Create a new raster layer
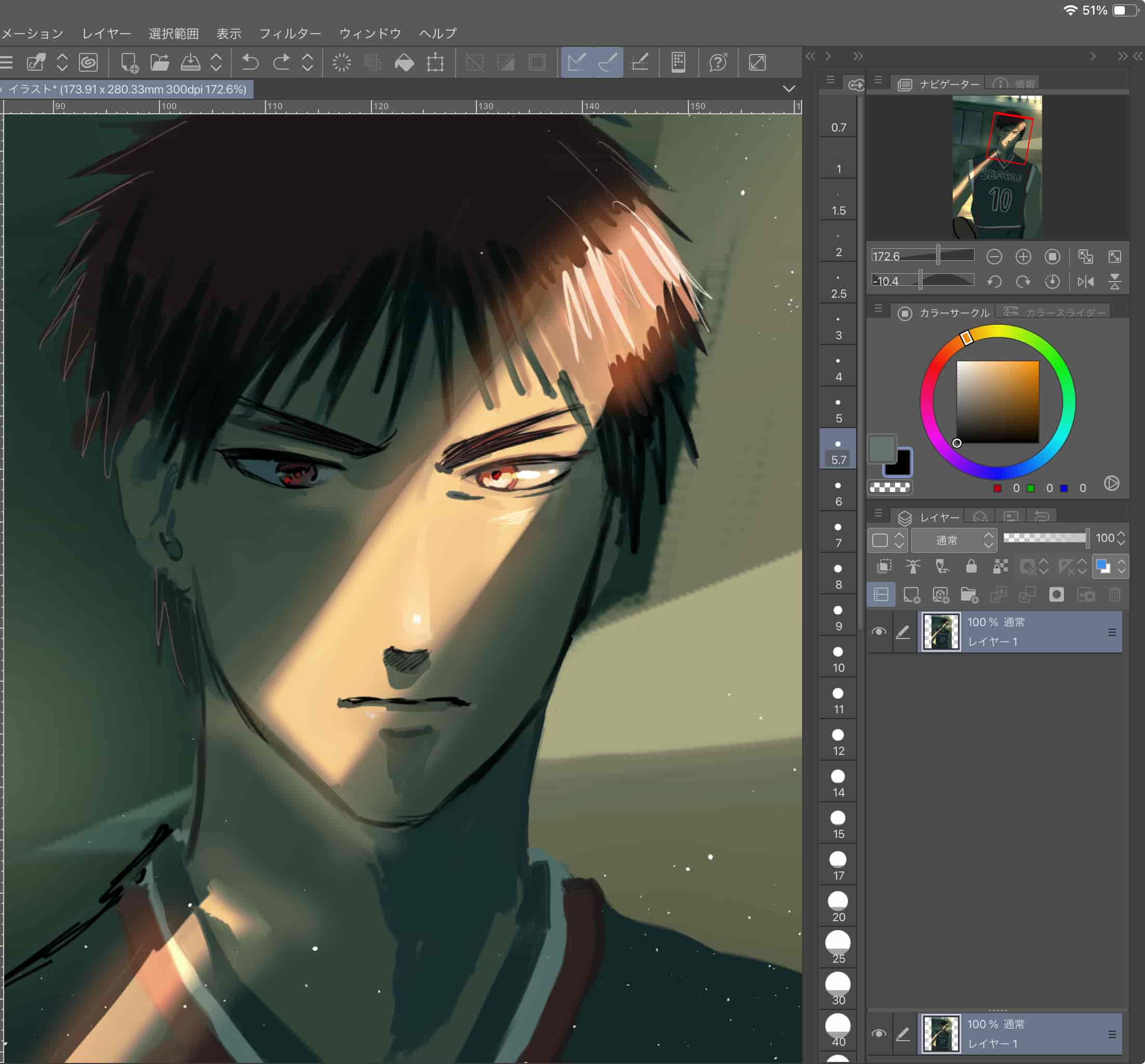The height and width of the screenshot is (1064, 1145). (x=911, y=595)
